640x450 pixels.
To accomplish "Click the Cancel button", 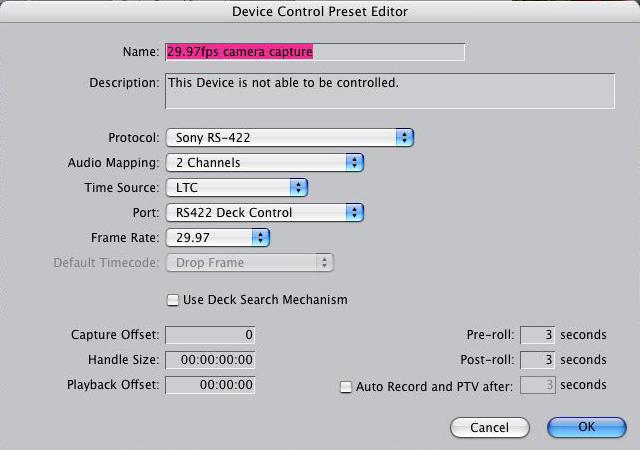I will pyautogui.click(x=490, y=427).
